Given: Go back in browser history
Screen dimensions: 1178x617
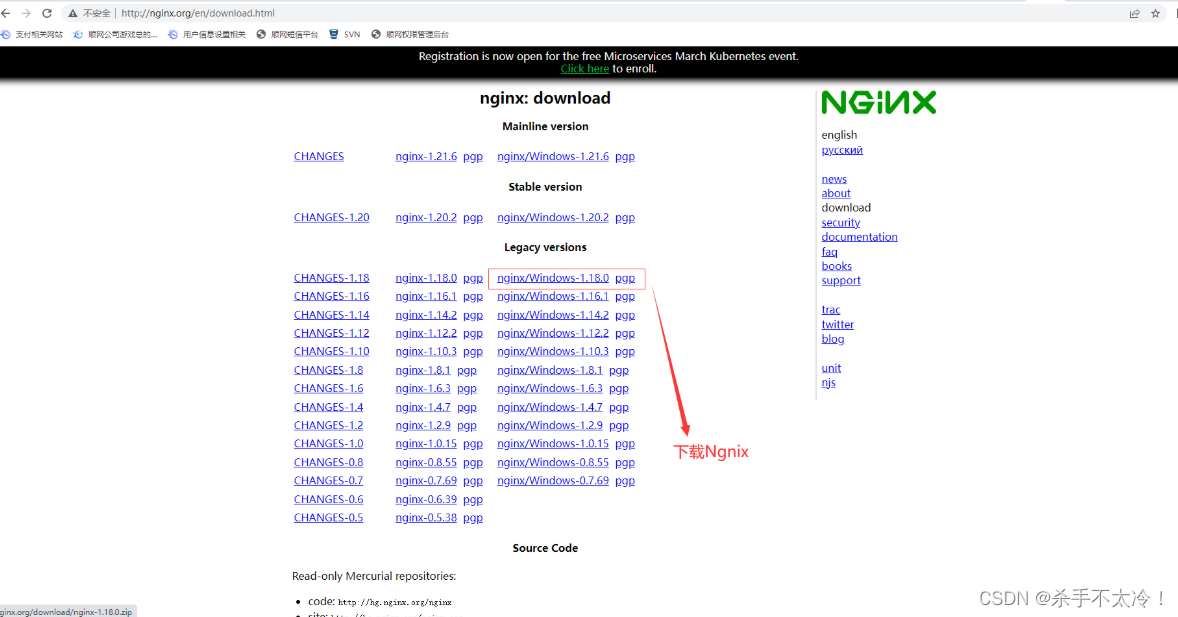Looking at the screenshot, I should pos(6,14).
